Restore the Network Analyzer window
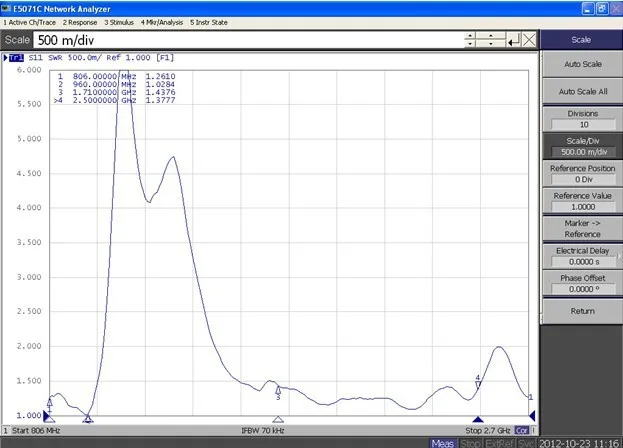Image resolution: width=623 pixels, height=448 pixels. click(x=602, y=8)
